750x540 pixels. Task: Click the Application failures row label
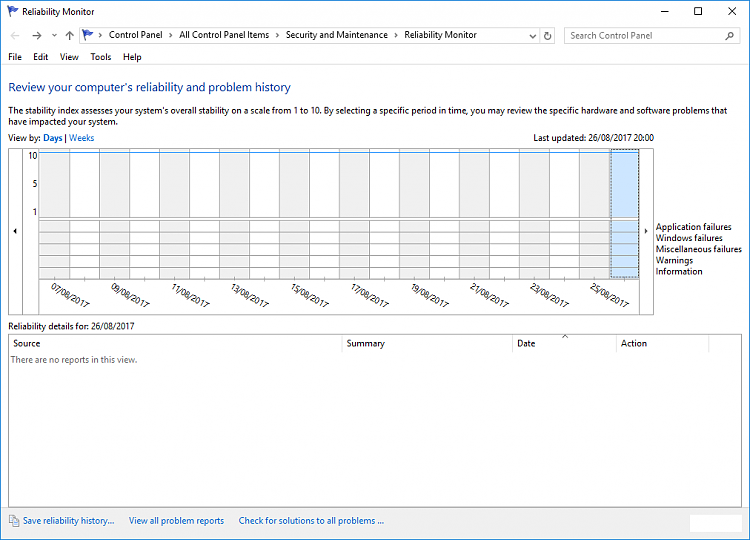[694, 227]
